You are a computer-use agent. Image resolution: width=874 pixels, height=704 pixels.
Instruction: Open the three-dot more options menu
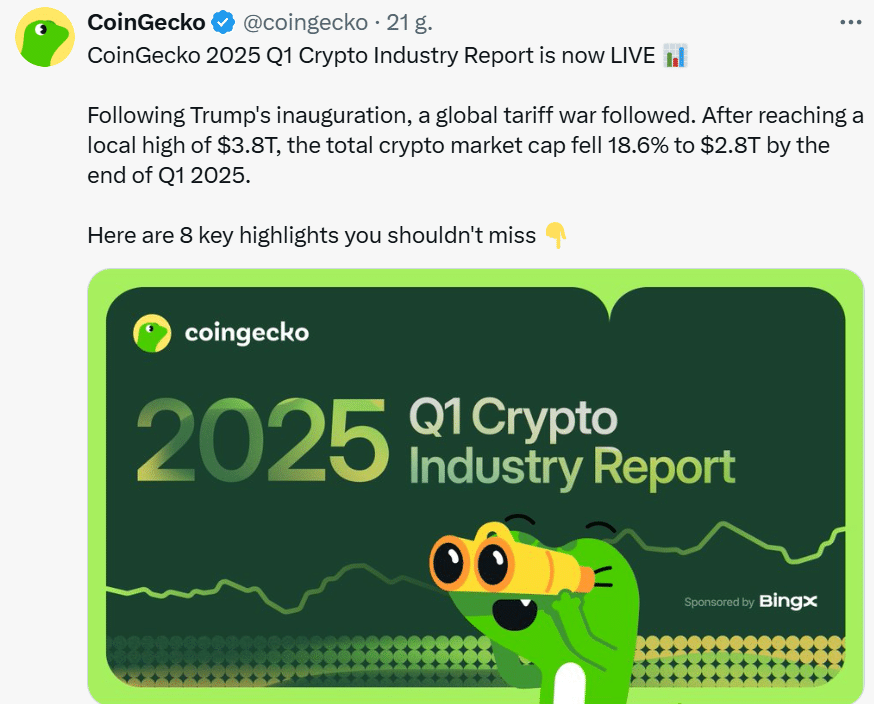pos(851,22)
